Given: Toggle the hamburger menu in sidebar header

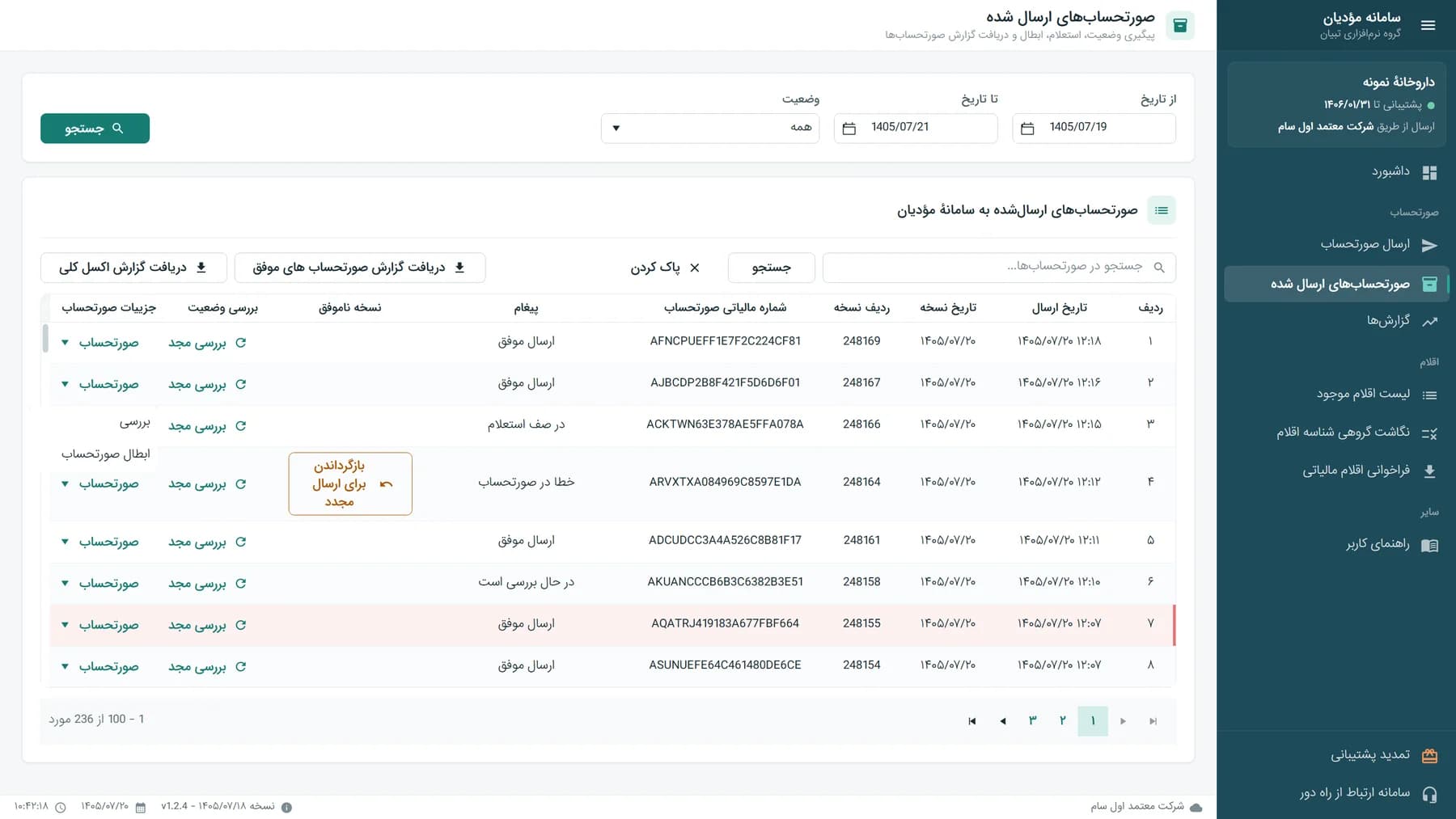Looking at the screenshot, I should tap(1428, 25).
